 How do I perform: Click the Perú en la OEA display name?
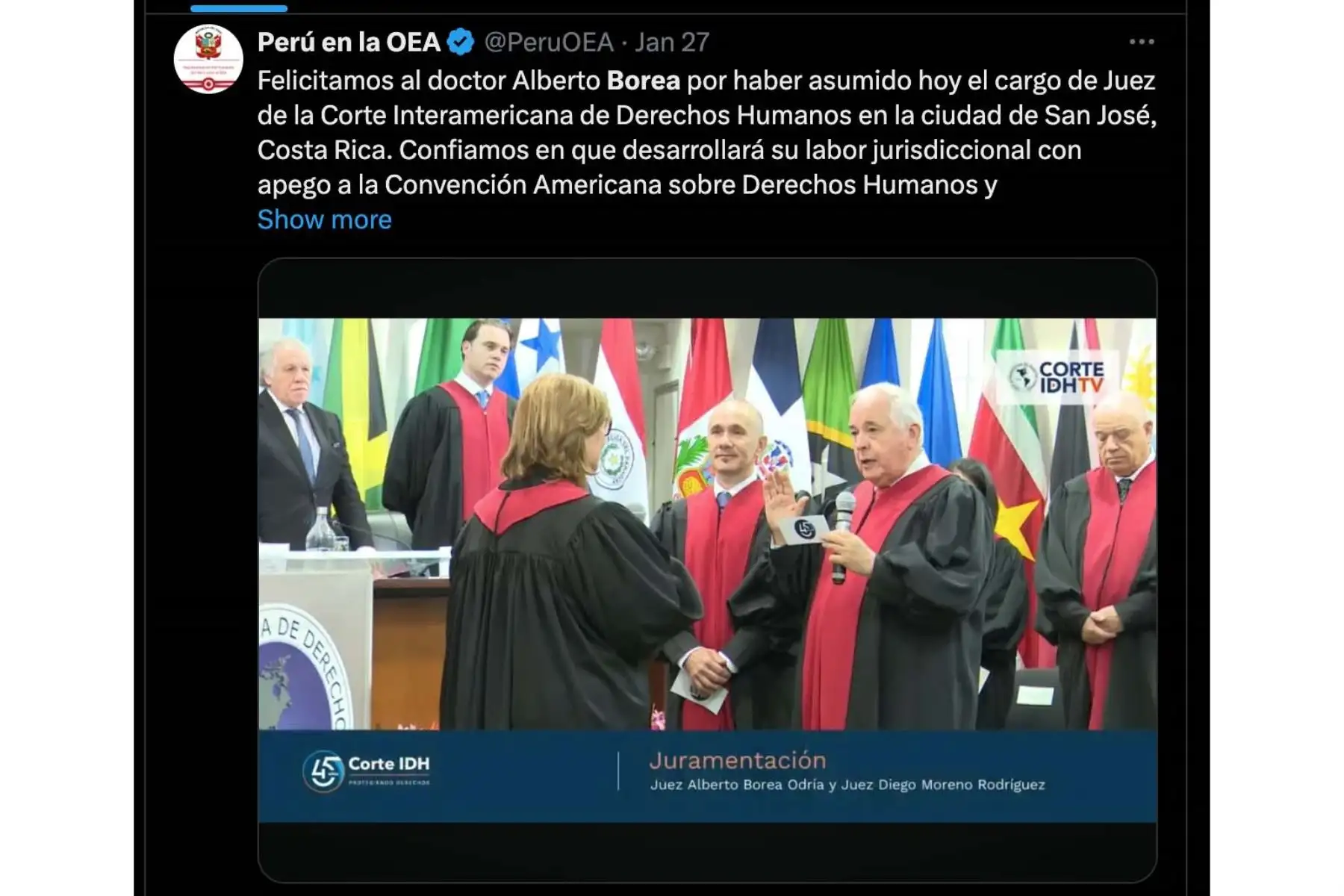point(349,42)
